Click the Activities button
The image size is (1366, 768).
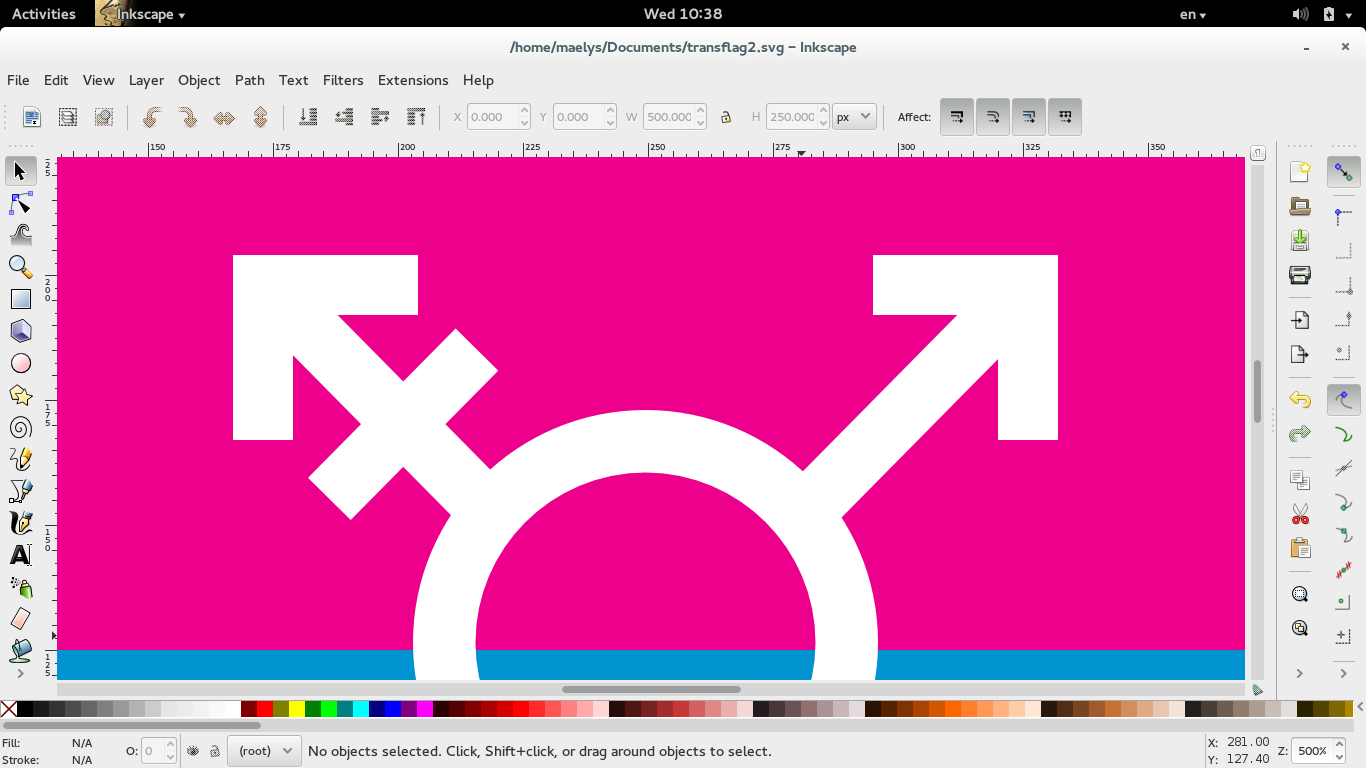click(44, 14)
